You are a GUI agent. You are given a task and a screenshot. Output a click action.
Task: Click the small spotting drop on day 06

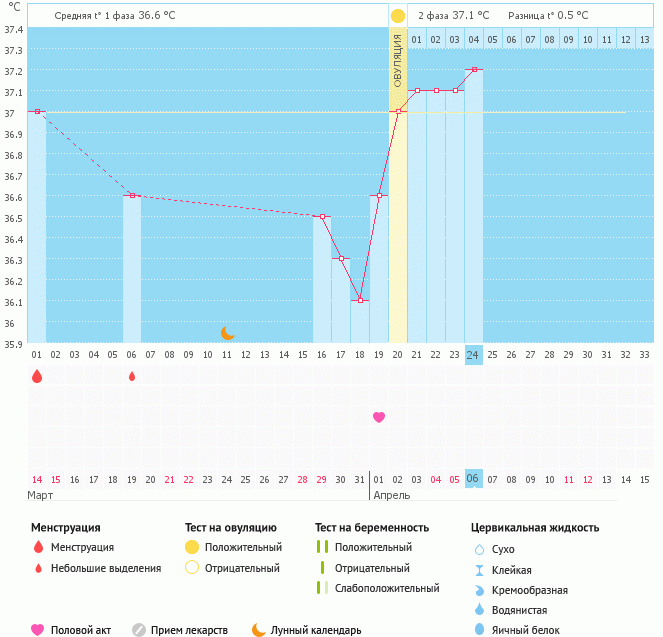point(132,376)
